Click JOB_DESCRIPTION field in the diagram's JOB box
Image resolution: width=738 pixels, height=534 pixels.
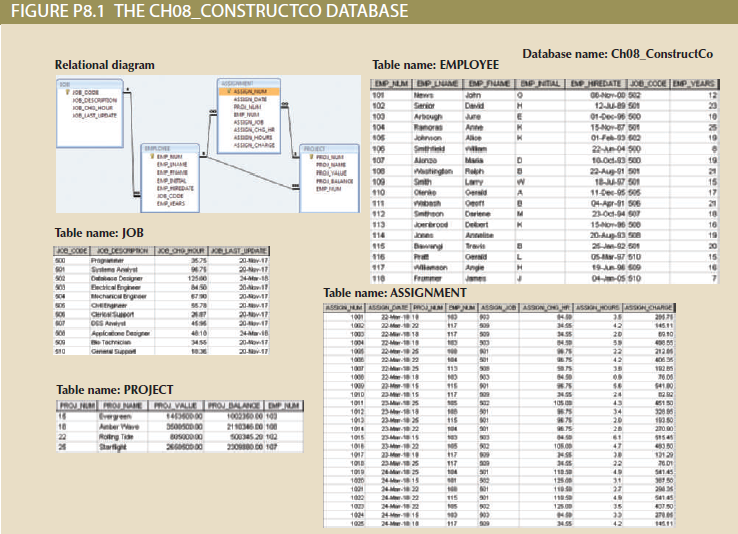[95, 100]
